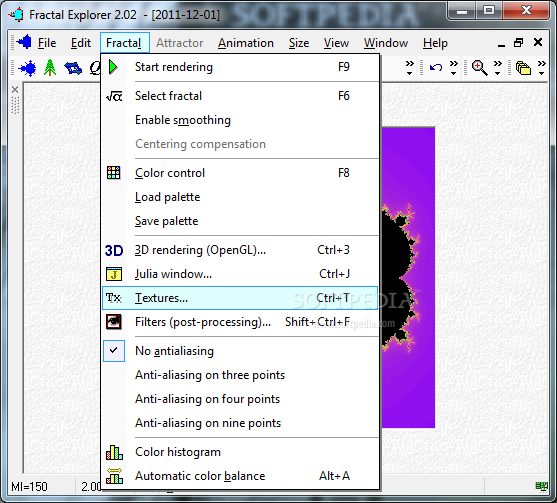Open the File menu
This screenshot has height=503, width=557.
47,43
